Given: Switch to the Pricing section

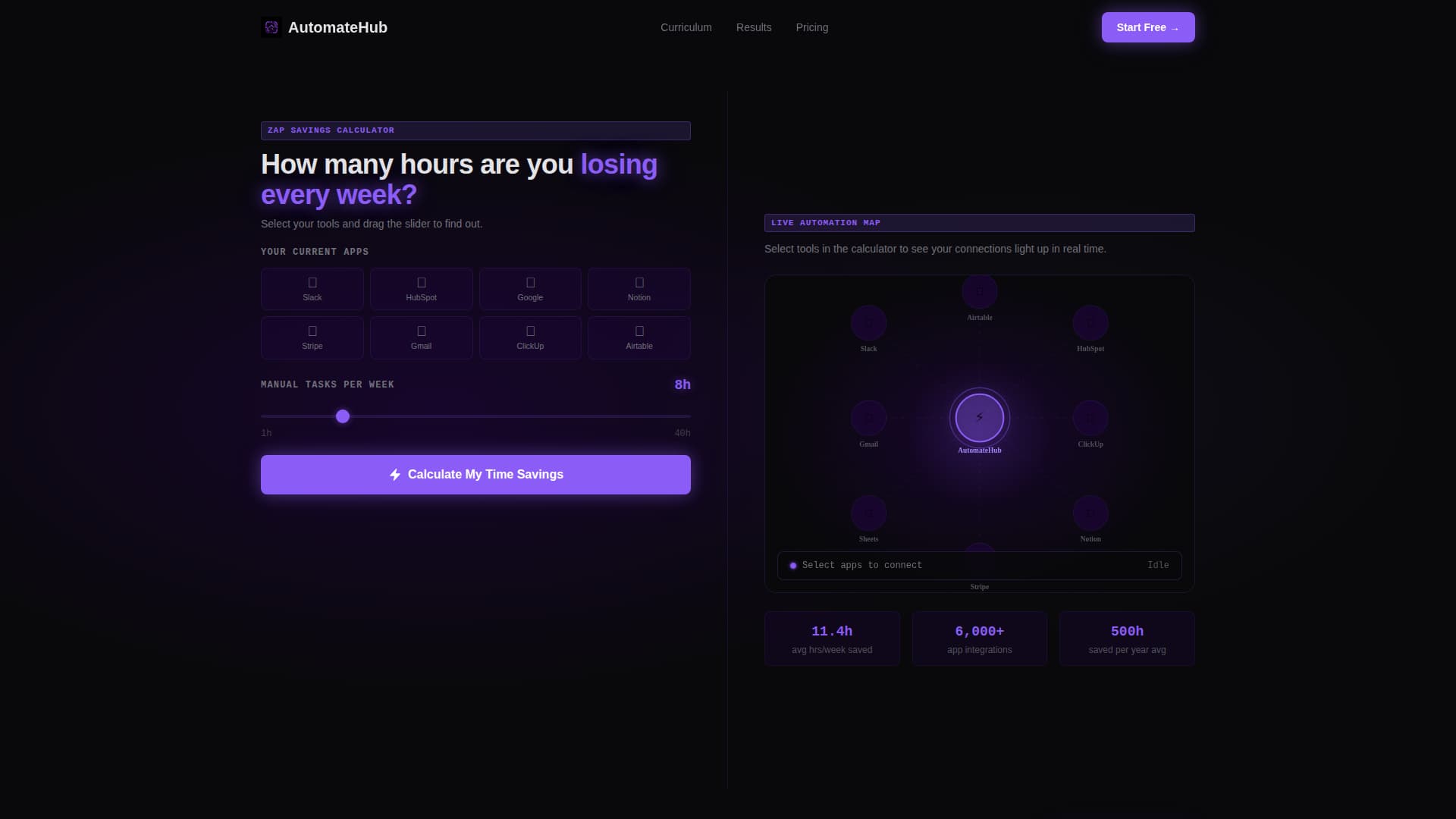Looking at the screenshot, I should [812, 27].
